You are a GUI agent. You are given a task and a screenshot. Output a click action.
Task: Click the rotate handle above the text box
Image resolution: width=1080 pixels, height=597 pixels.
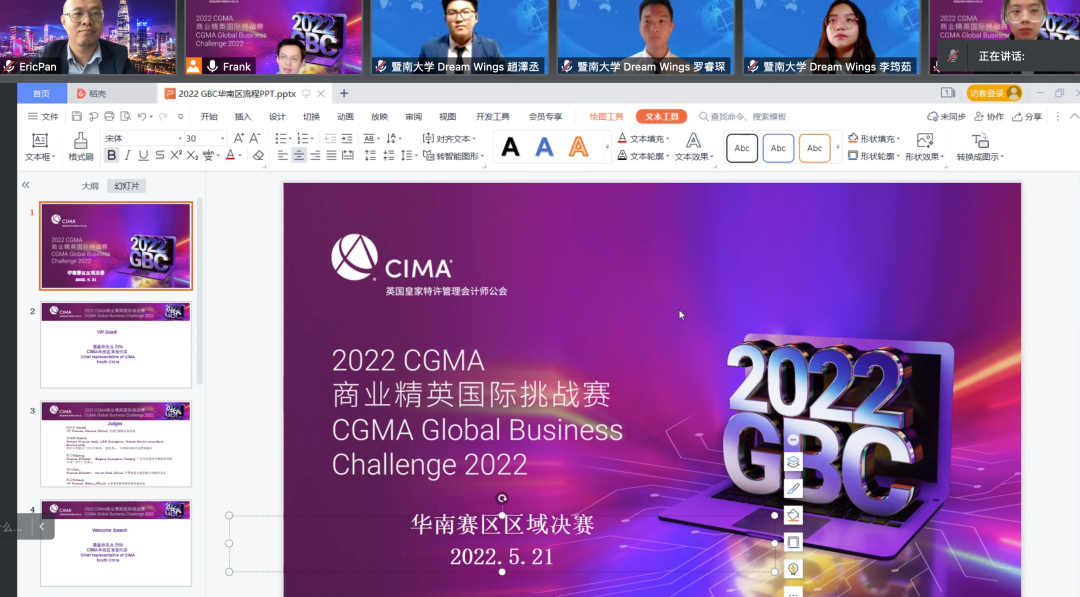[502, 498]
